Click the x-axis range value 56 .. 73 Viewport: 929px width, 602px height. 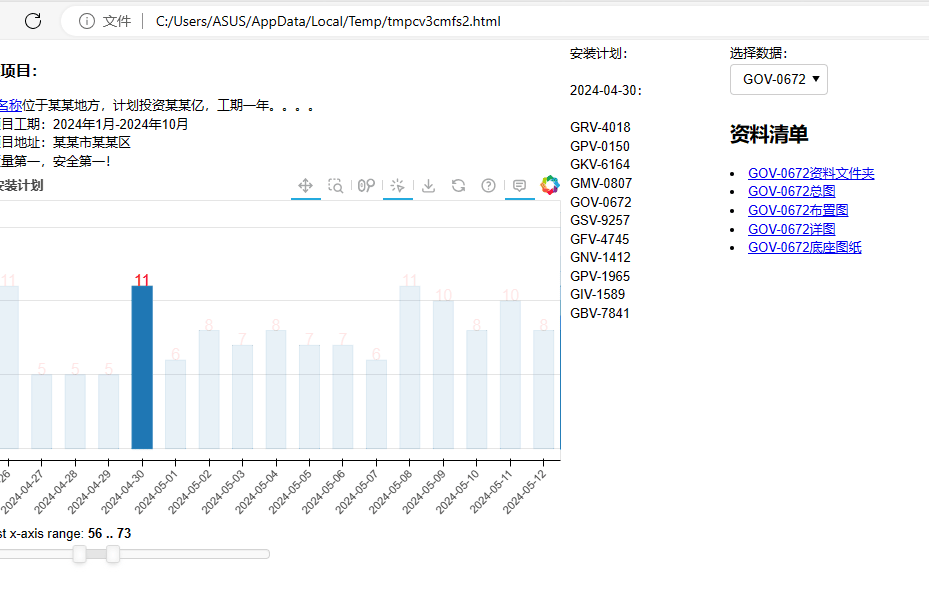point(110,533)
